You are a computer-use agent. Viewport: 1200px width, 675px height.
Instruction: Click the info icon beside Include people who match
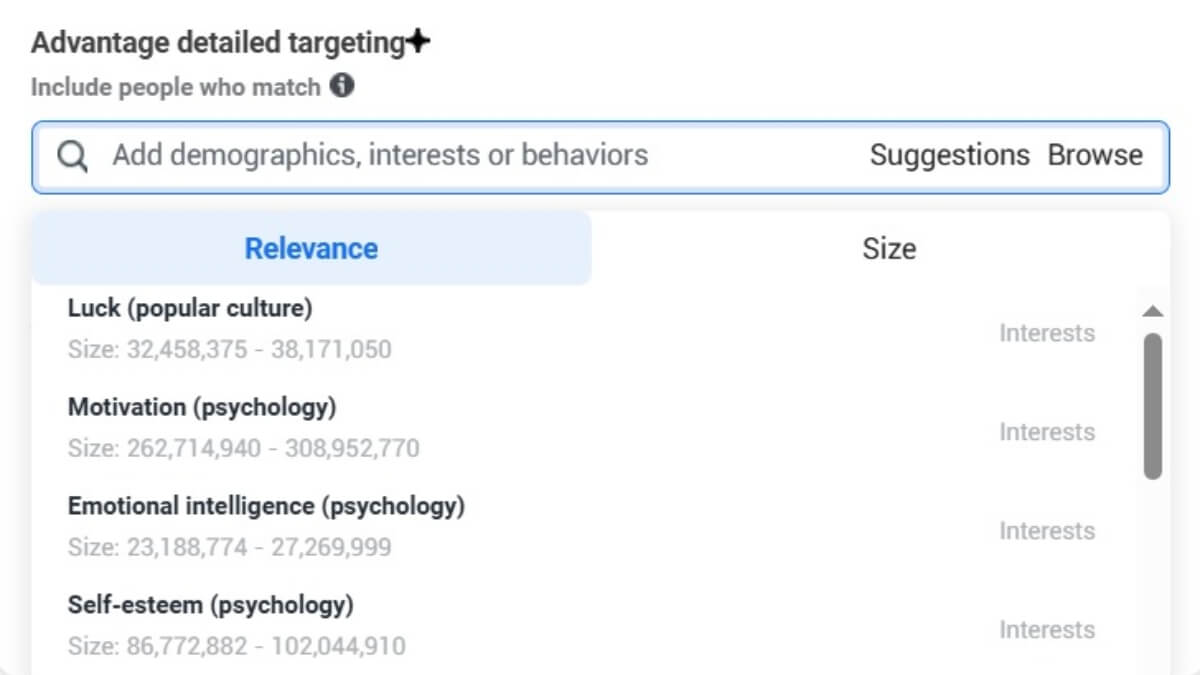[342, 87]
